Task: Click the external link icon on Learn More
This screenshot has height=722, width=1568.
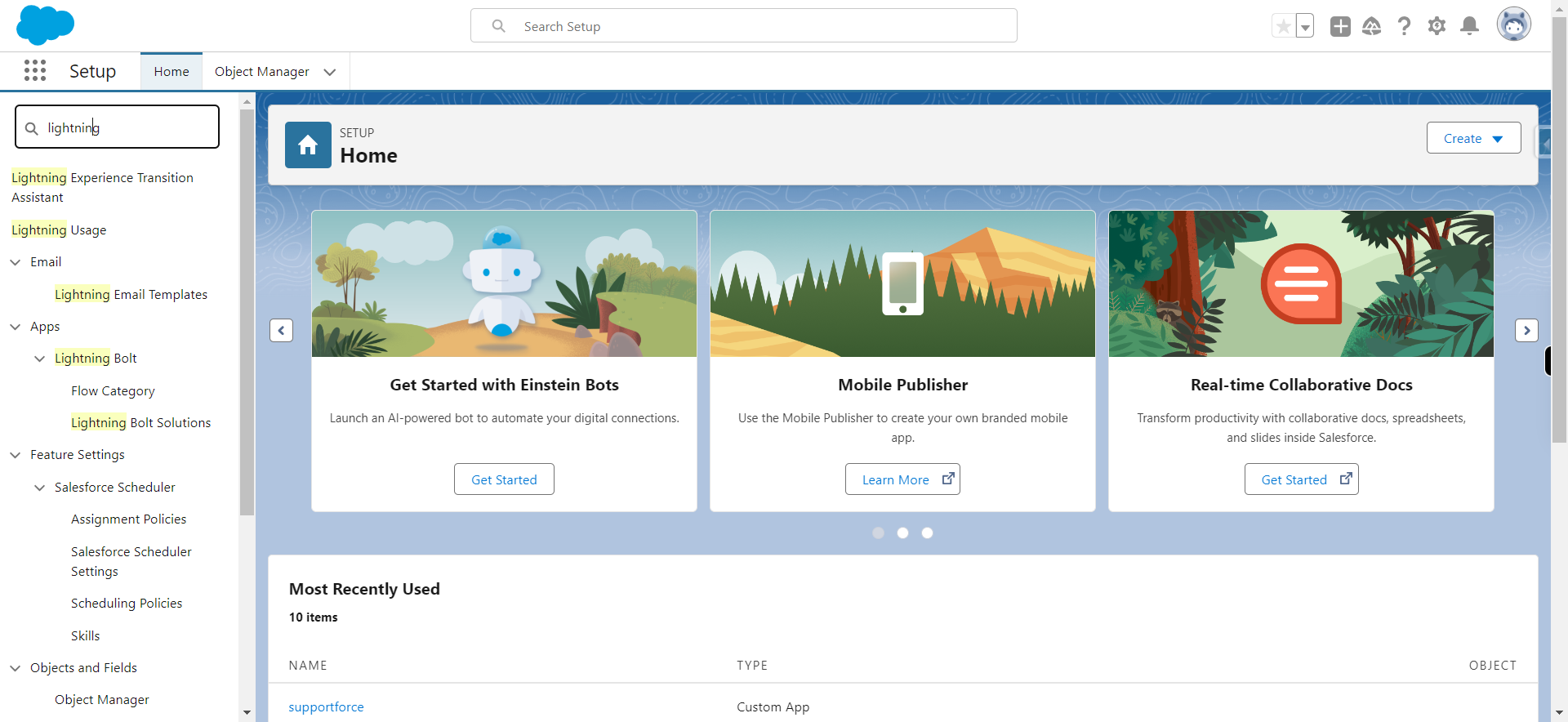Action: click(948, 479)
